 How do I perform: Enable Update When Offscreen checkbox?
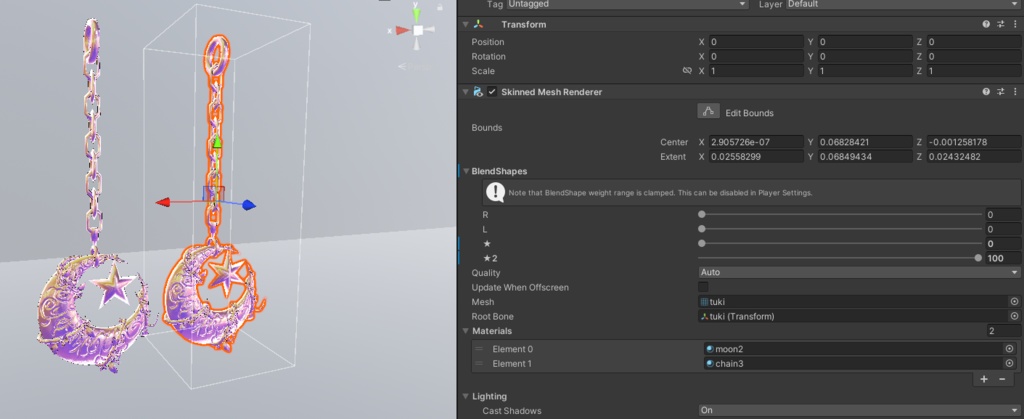(x=703, y=287)
